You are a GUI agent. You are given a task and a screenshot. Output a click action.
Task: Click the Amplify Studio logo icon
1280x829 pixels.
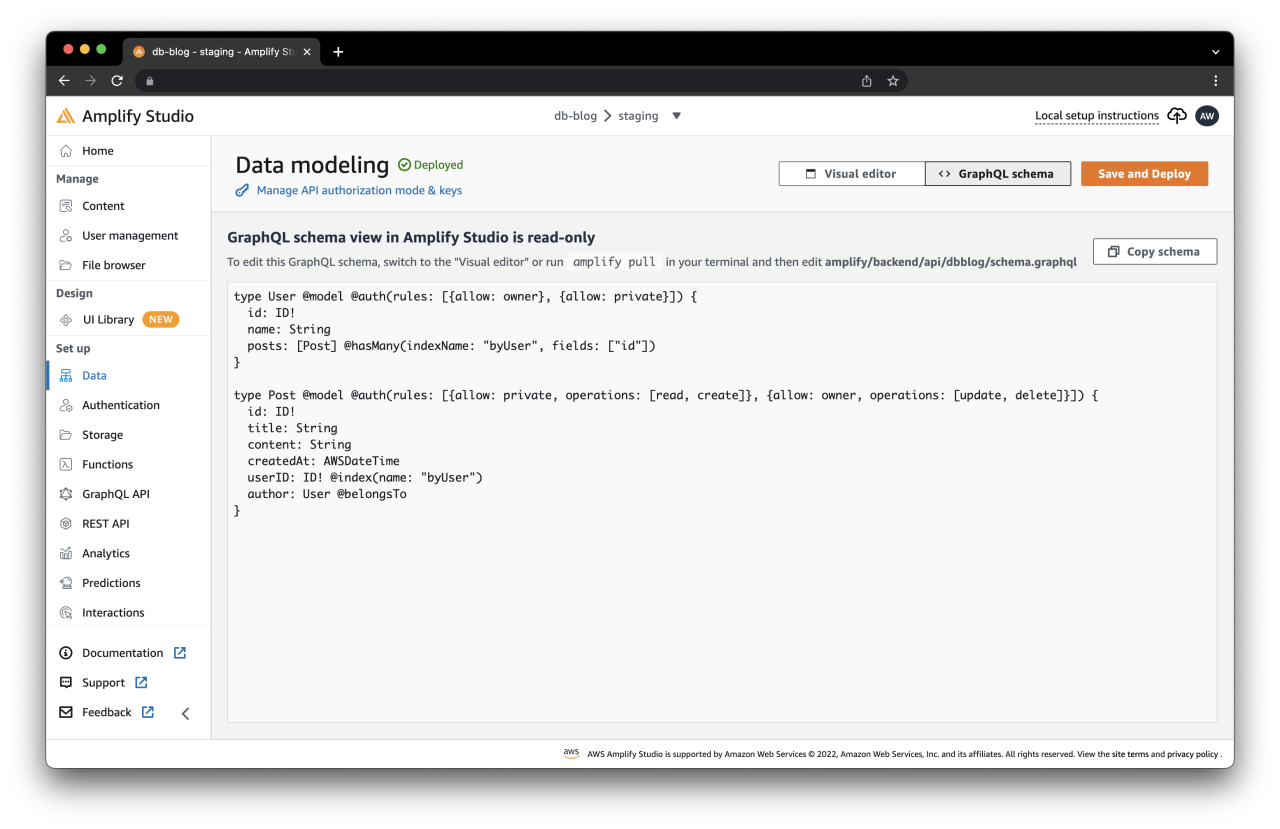[x=66, y=116]
